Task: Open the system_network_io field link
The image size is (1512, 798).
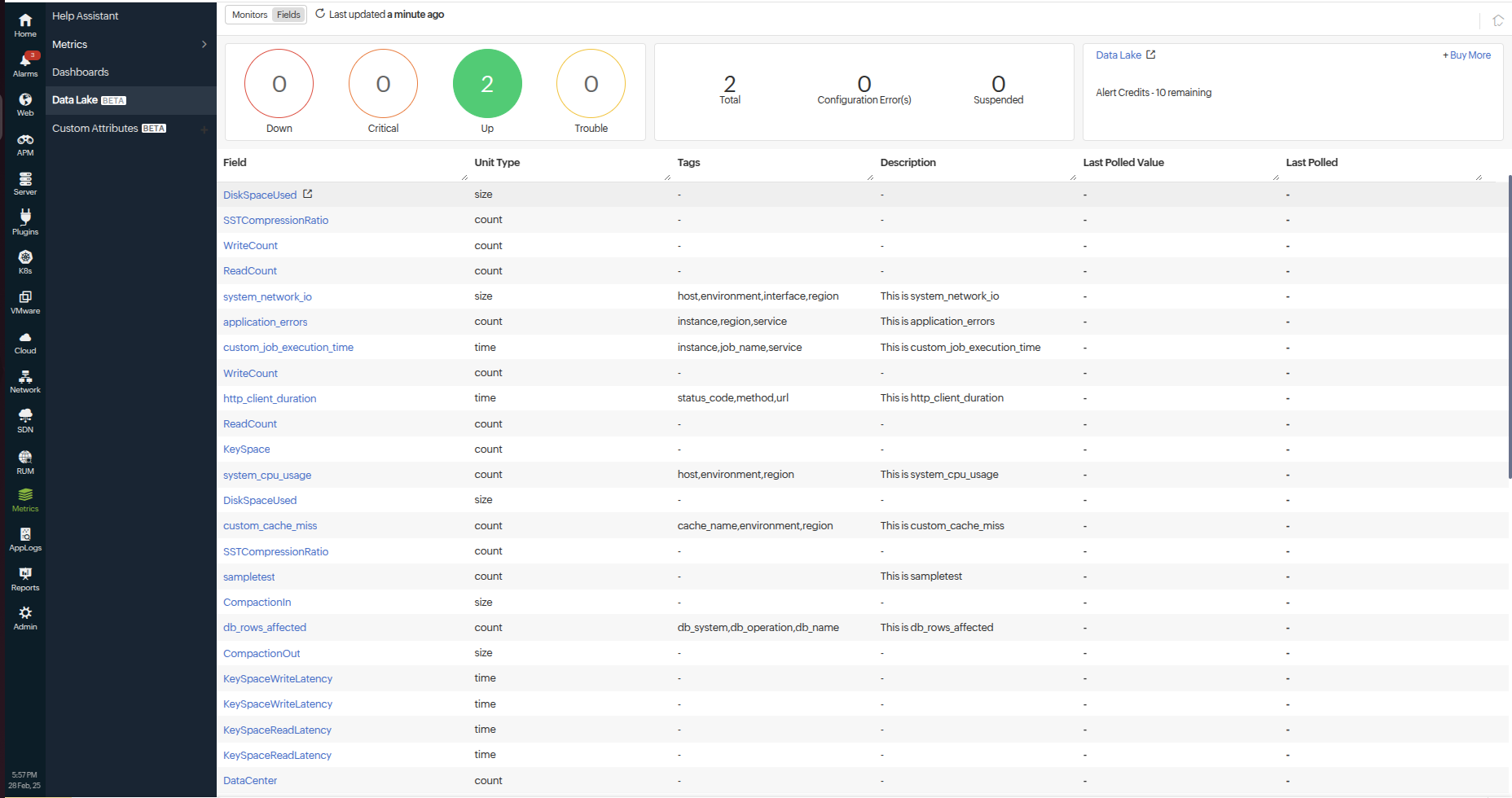Action: pyautogui.click(x=267, y=297)
